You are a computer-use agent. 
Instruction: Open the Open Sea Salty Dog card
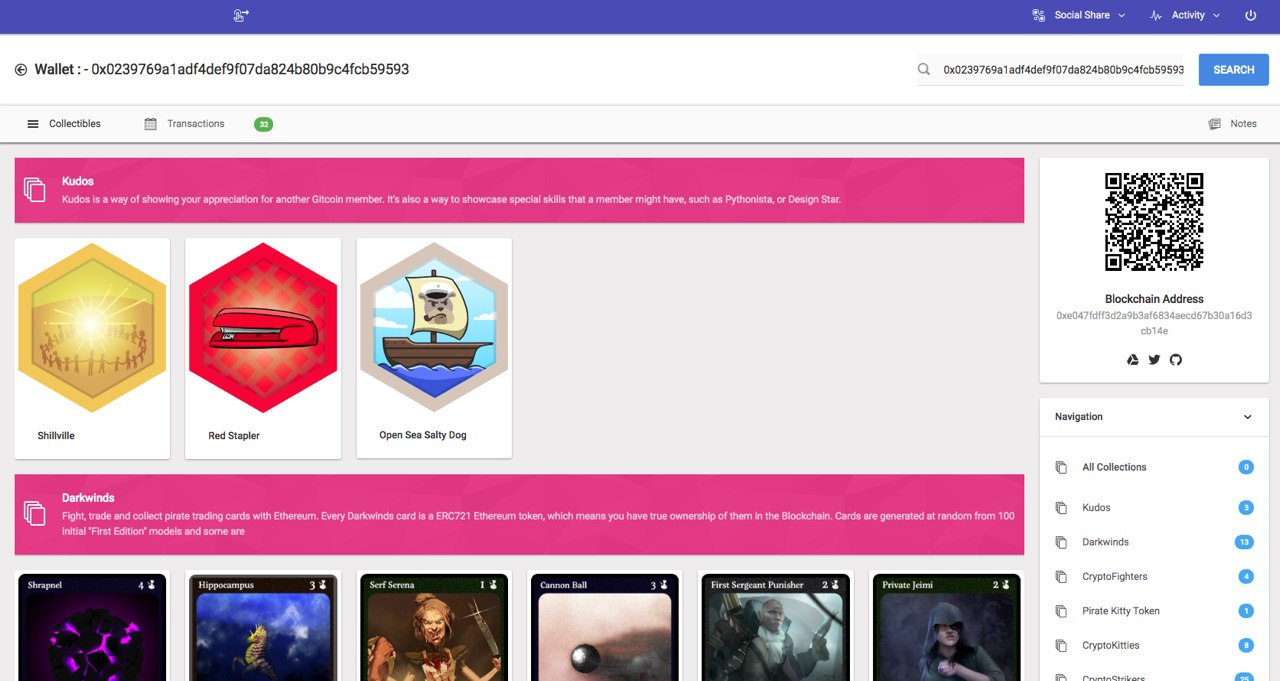(434, 348)
